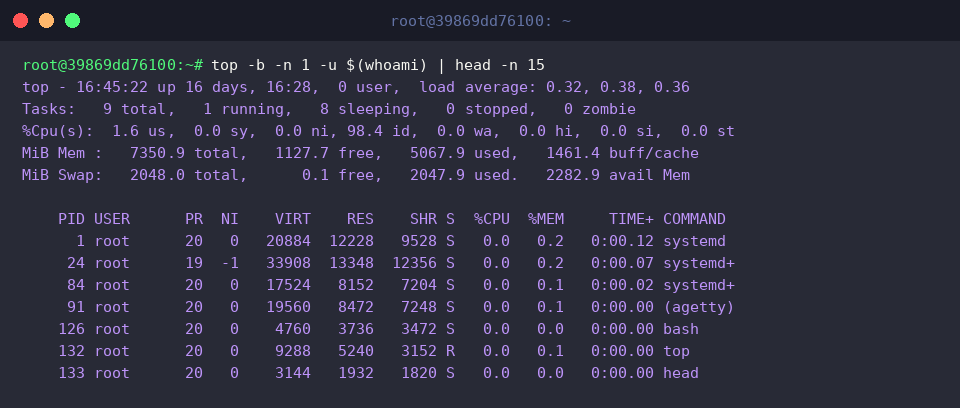The height and width of the screenshot is (408, 960).
Task: Click the SHR value 1820
Action: tap(419, 374)
